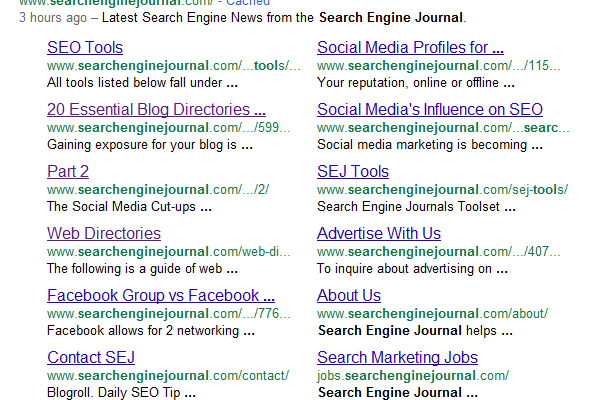The image size is (604, 400).
Task: Visit the 20 Essential Blog Directories link
Action: (x=156, y=110)
